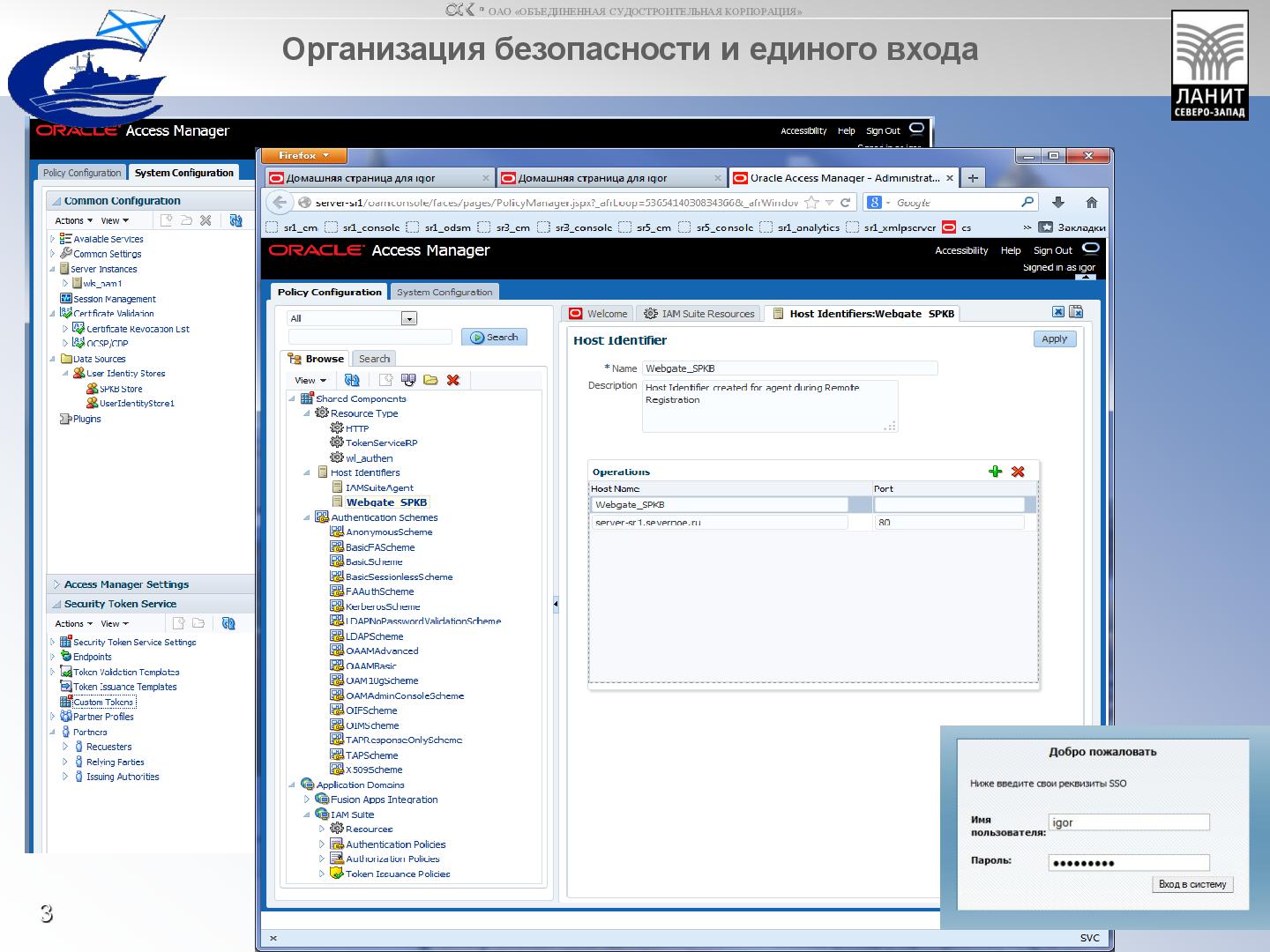Screen dimensions: 1270x952
Task: Select Policy Configuration tab in back window
Action: [82, 173]
